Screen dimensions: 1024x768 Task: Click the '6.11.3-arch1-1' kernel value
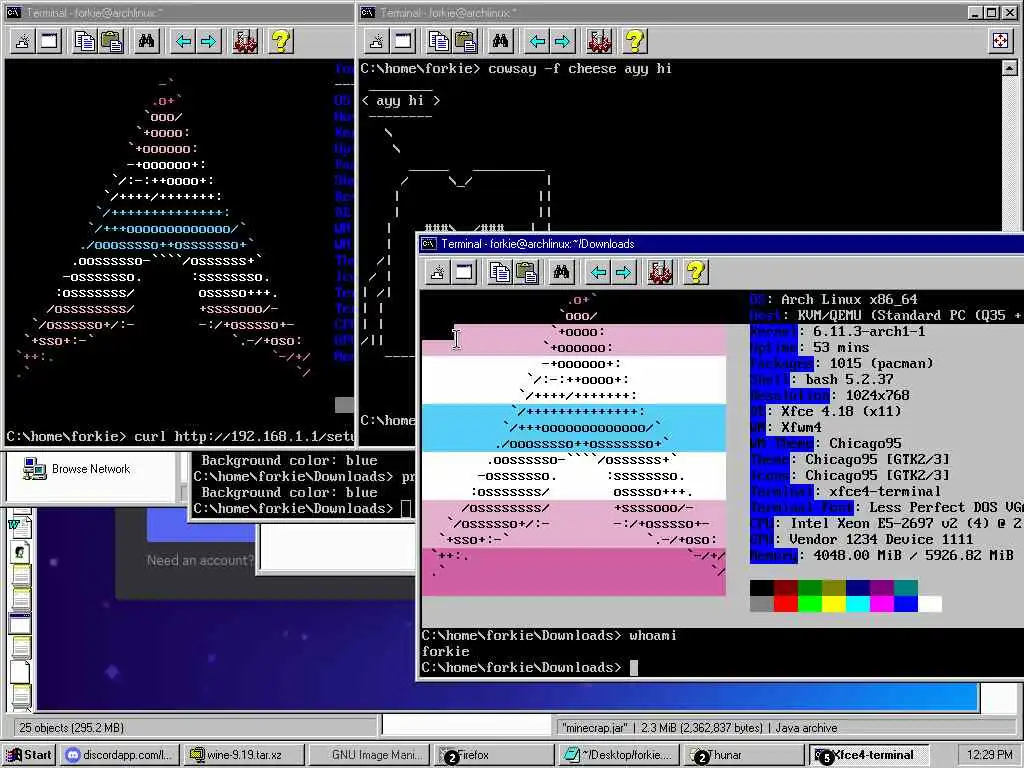(869, 331)
